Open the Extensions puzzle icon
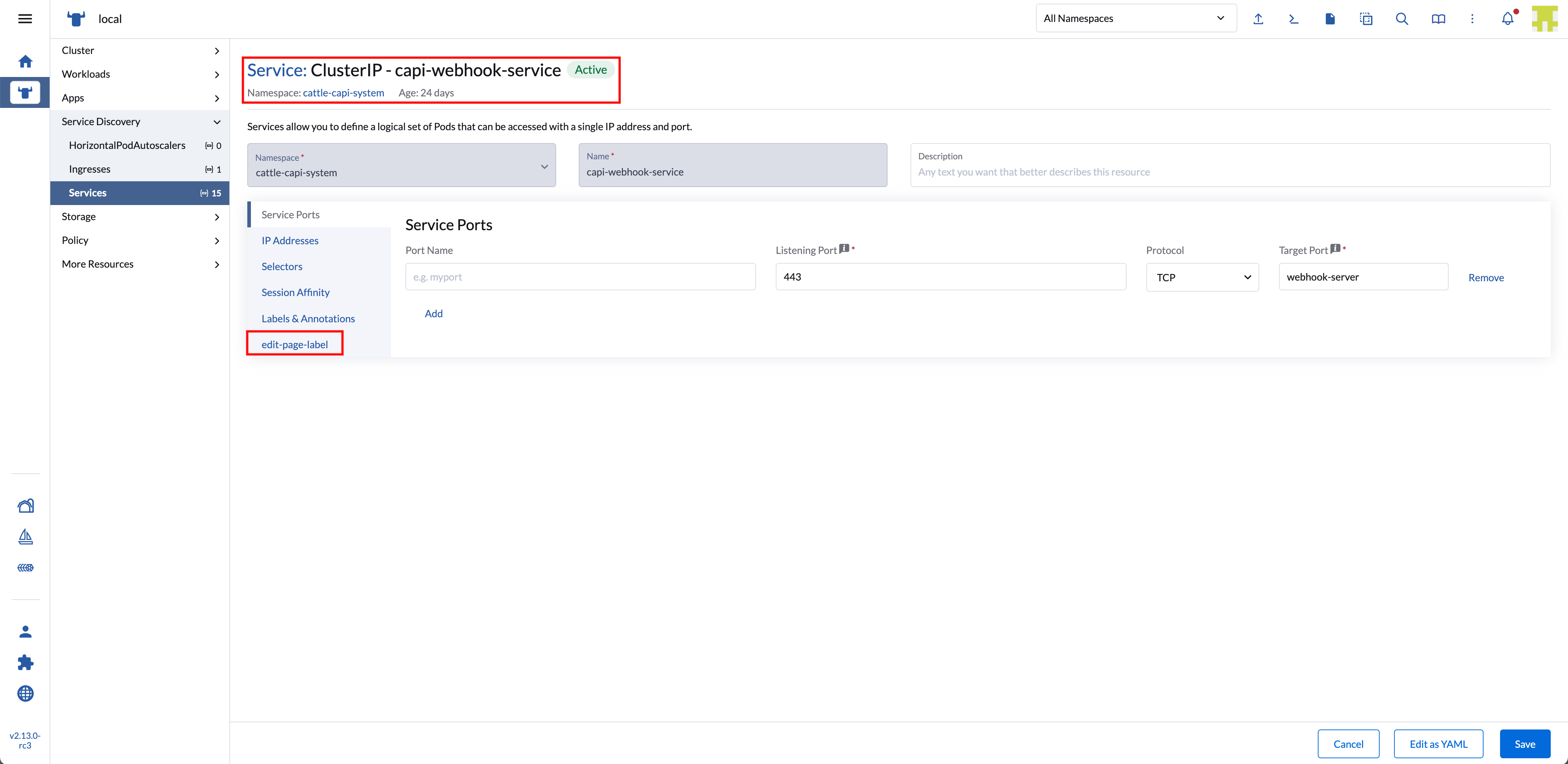 pyautogui.click(x=25, y=662)
